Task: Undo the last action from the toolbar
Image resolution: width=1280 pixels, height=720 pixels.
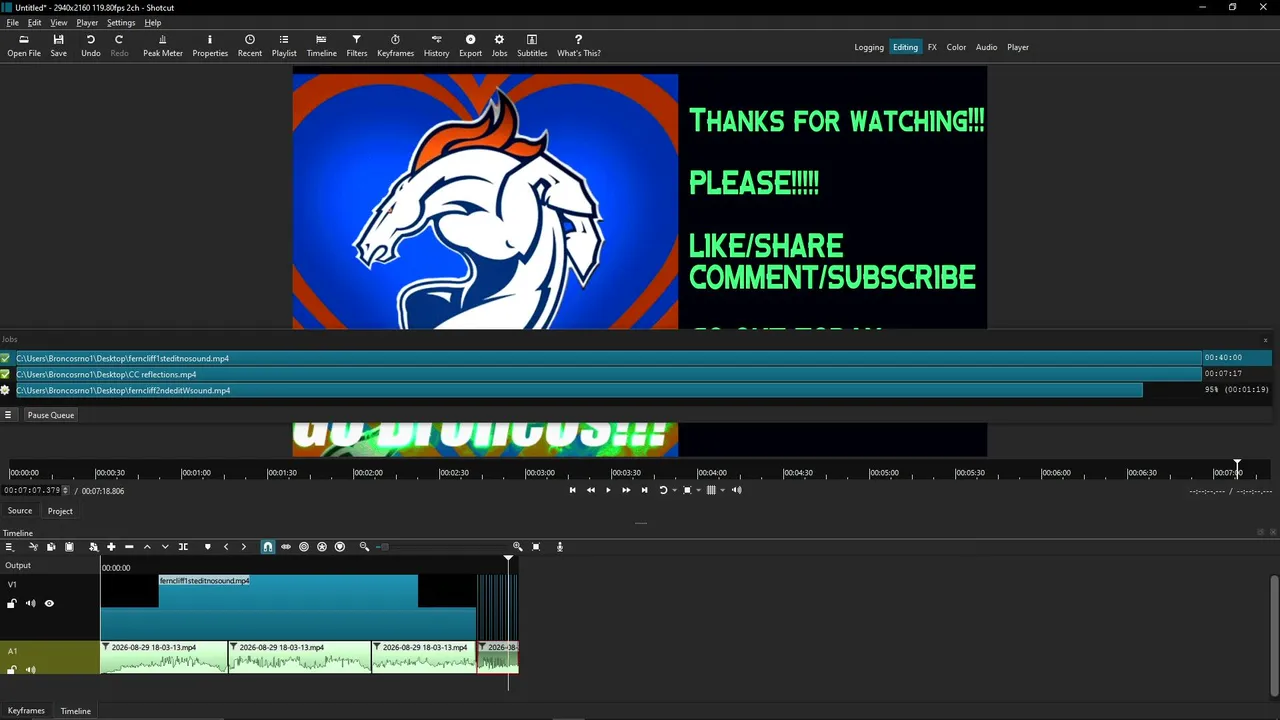Action: [90, 46]
